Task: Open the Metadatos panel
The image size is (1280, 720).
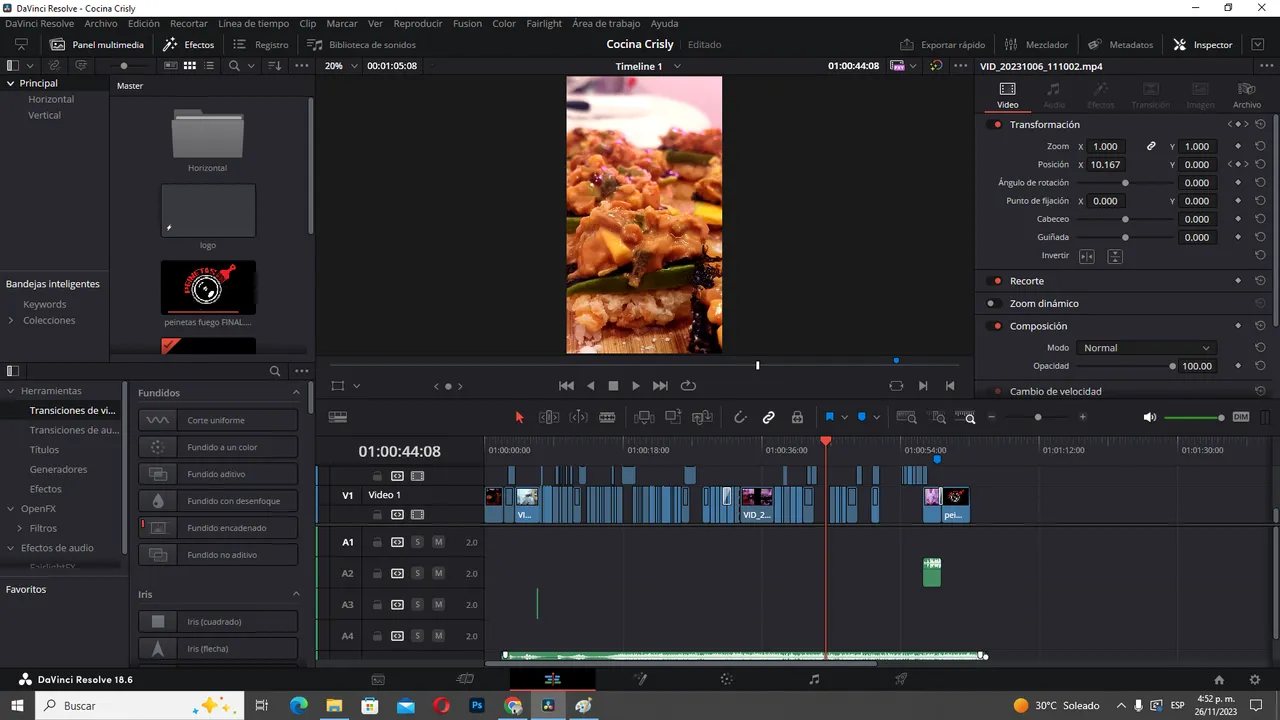Action: [x=1120, y=44]
